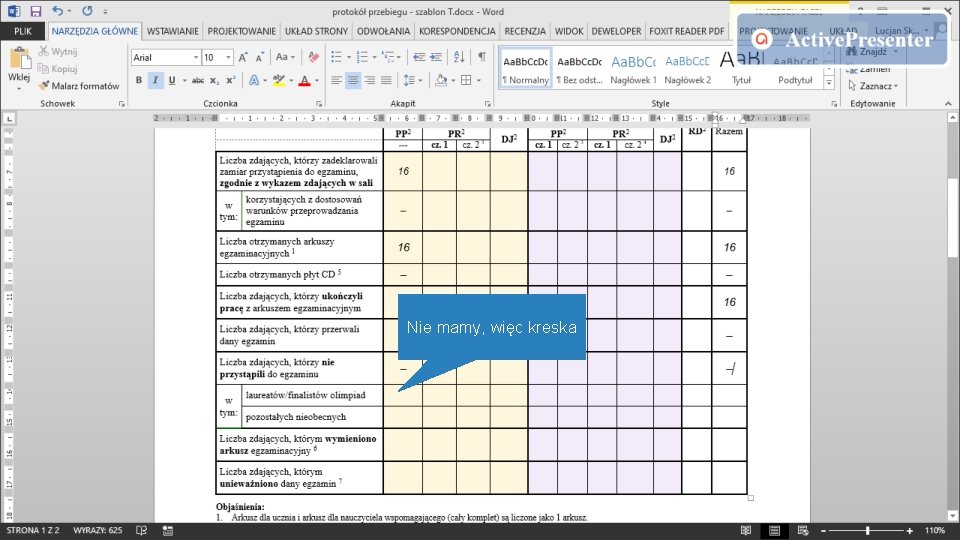Screen dimensions: 960x540
Task: Justify the paragraph text
Action: coord(386,80)
